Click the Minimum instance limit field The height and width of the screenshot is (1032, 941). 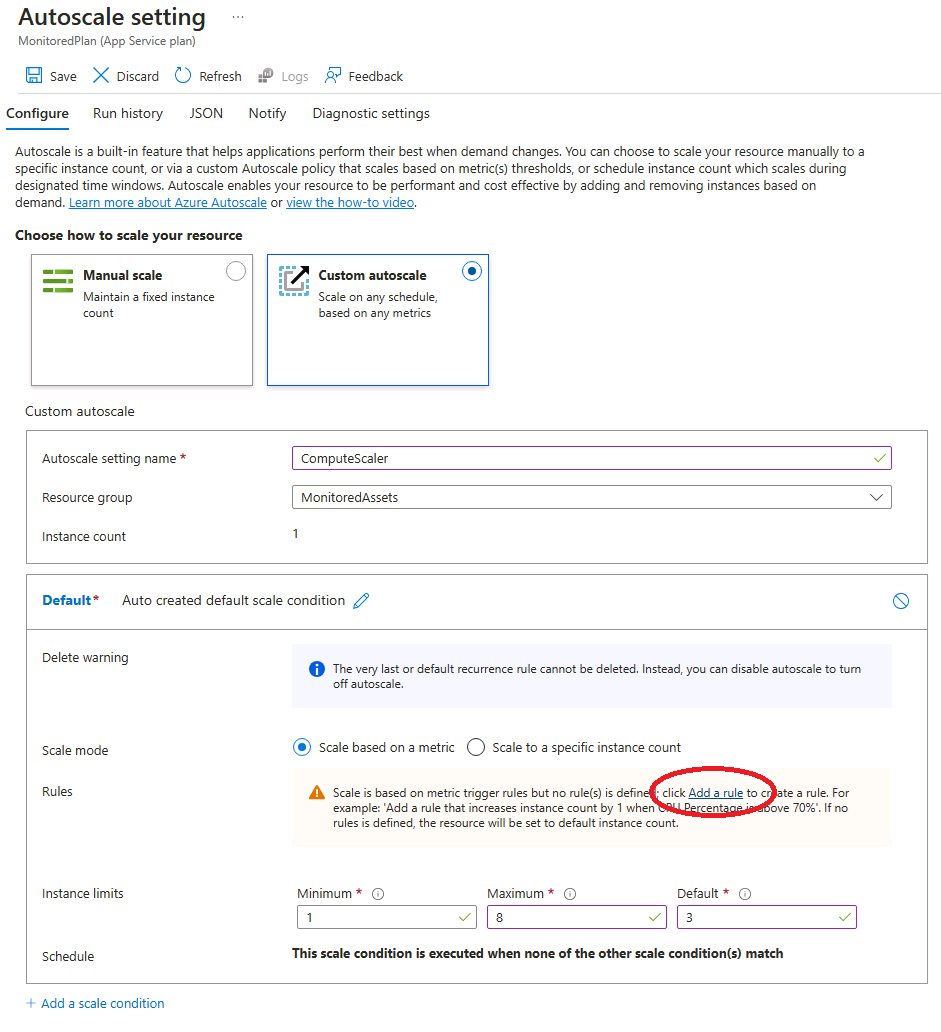(387, 917)
